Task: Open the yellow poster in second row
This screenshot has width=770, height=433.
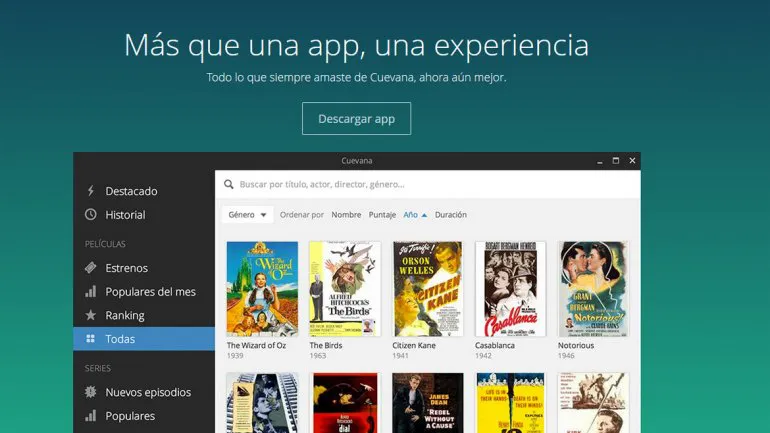Action: pos(510,403)
